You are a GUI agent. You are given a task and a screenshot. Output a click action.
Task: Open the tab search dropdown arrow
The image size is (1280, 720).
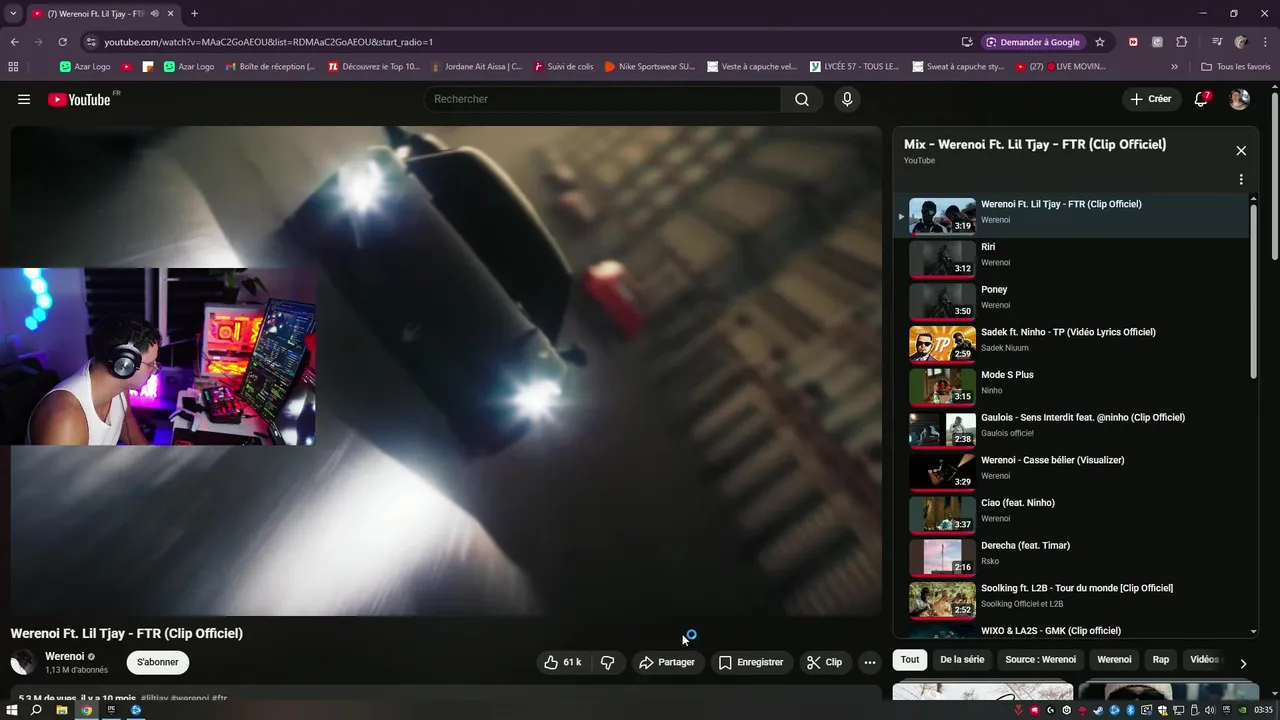click(13, 14)
